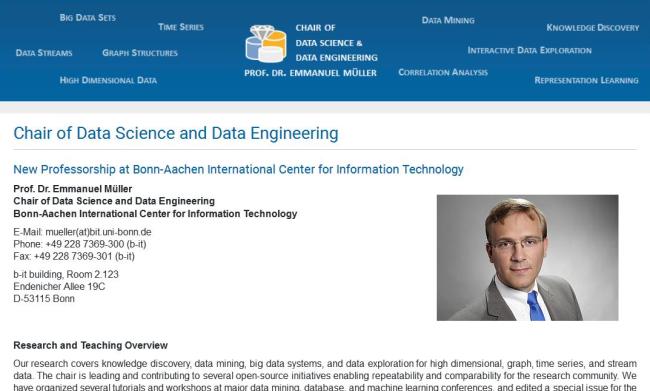This screenshot has height=391, width=650.
Task: Open the Interactive Data Exploration topic
Action: pos(529,51)
